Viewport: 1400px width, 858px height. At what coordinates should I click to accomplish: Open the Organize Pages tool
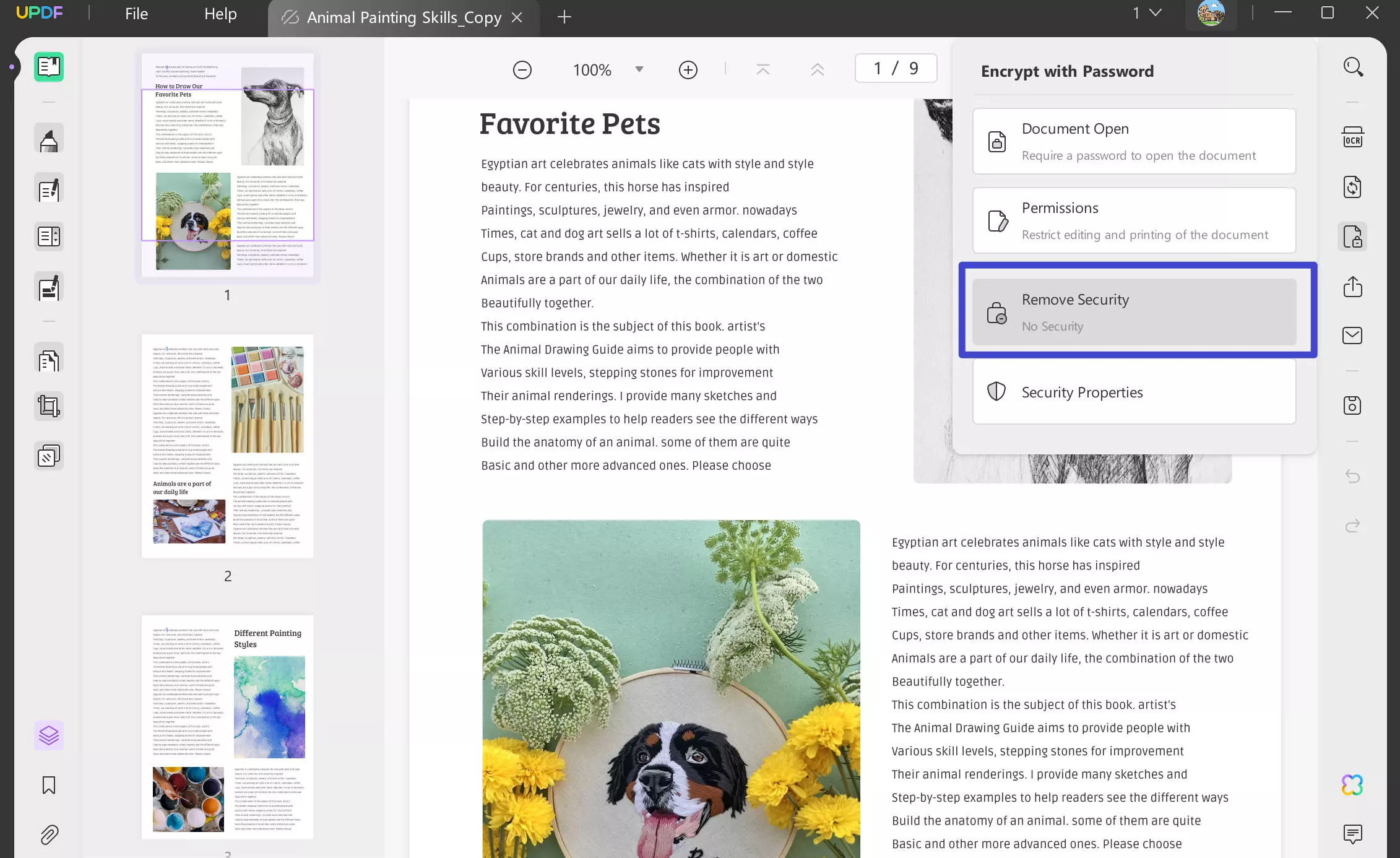[x=49, y=358]
